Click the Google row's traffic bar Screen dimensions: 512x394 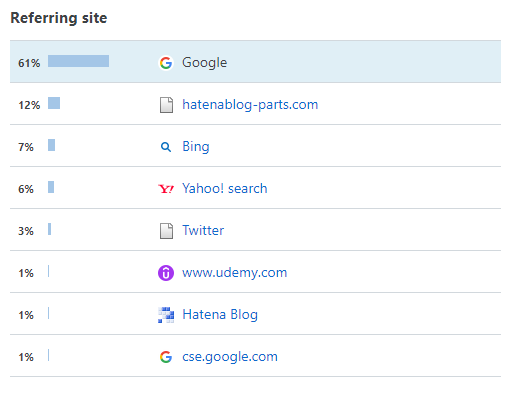click(x=78, y=61)
